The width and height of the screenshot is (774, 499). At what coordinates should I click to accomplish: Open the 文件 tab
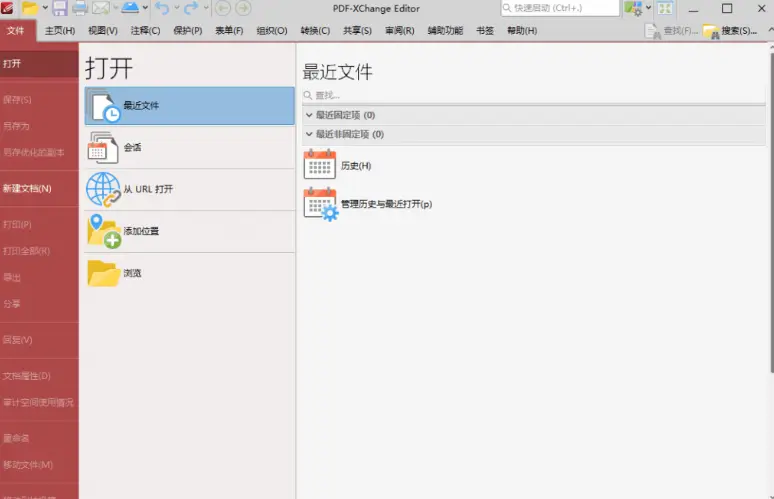tap(15, 31)
